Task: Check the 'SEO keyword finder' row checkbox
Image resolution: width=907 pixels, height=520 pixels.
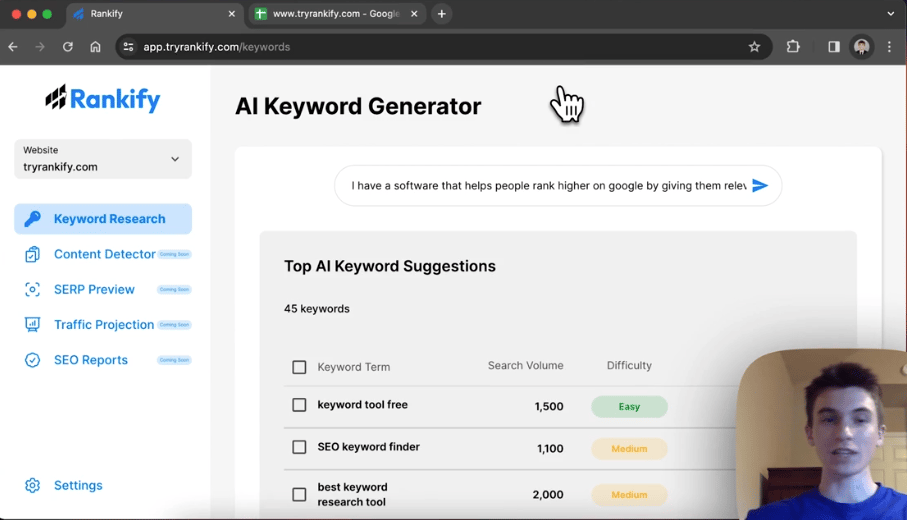Action: point(299,447)
